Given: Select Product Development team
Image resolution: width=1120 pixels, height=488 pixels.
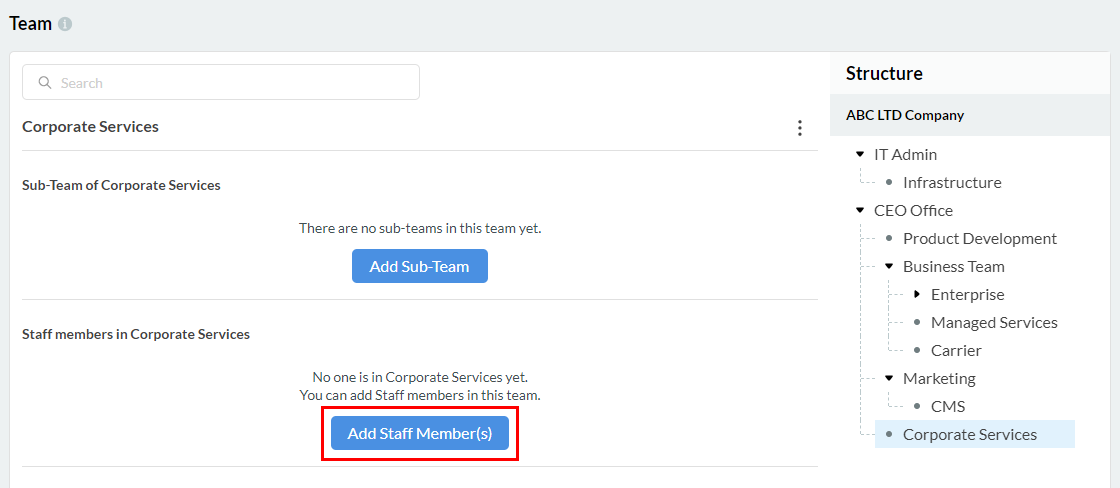Looking at the screenshot, I should pos(979,238).
